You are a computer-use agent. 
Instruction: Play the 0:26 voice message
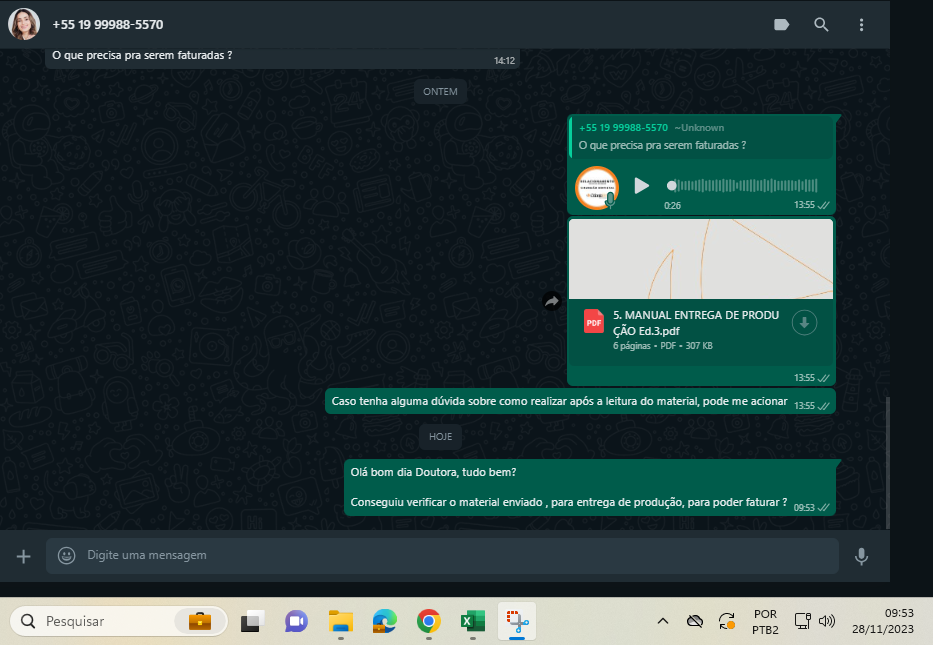[x=642, y=186]
